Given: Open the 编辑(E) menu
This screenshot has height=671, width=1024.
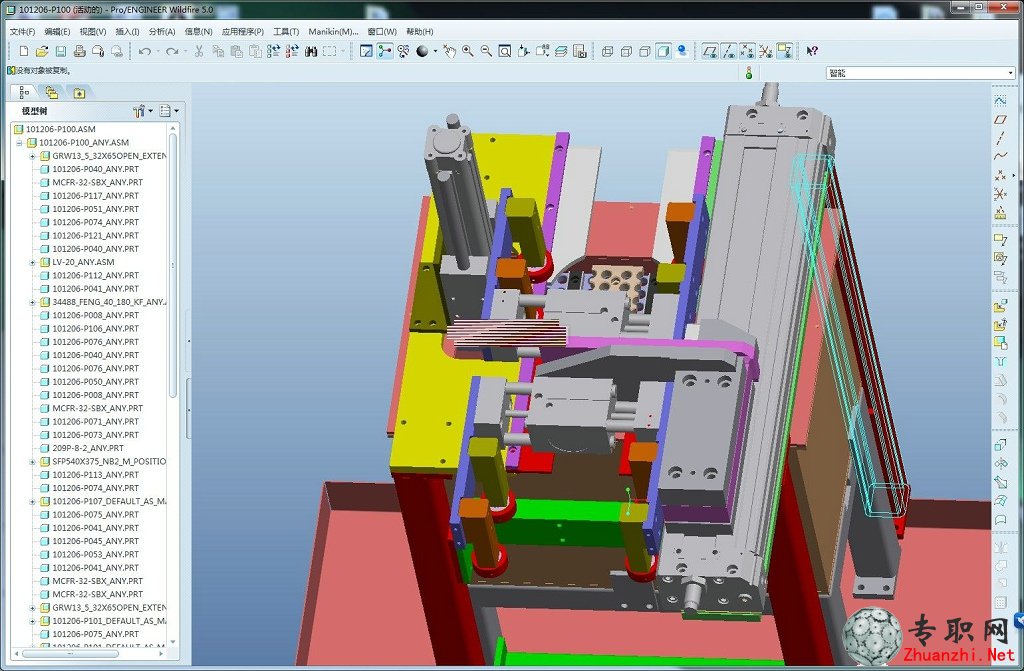Looking at the screenshot, I should tap(57, 31).
